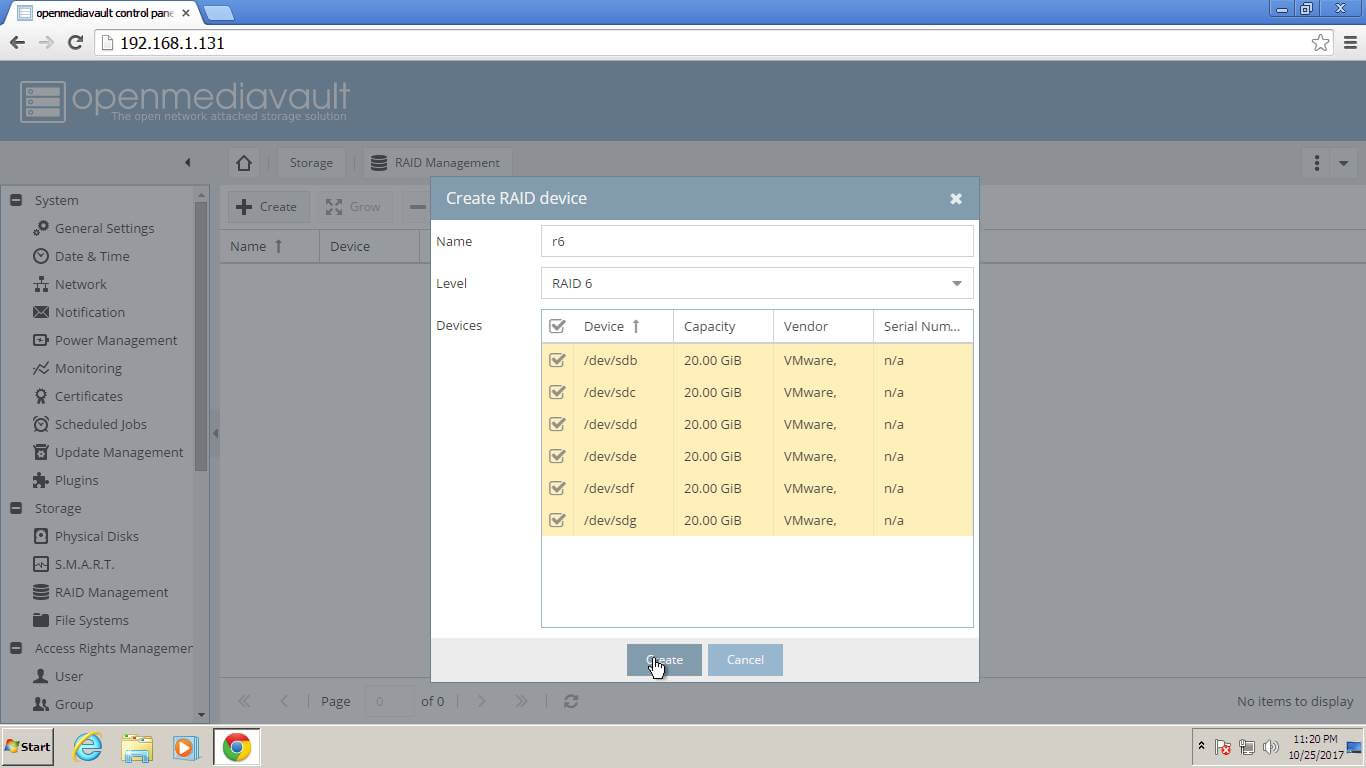Viewport: 1366px width, 768px height.
Task: Click the Monitoring chart icon
Action: coord(41,368)
